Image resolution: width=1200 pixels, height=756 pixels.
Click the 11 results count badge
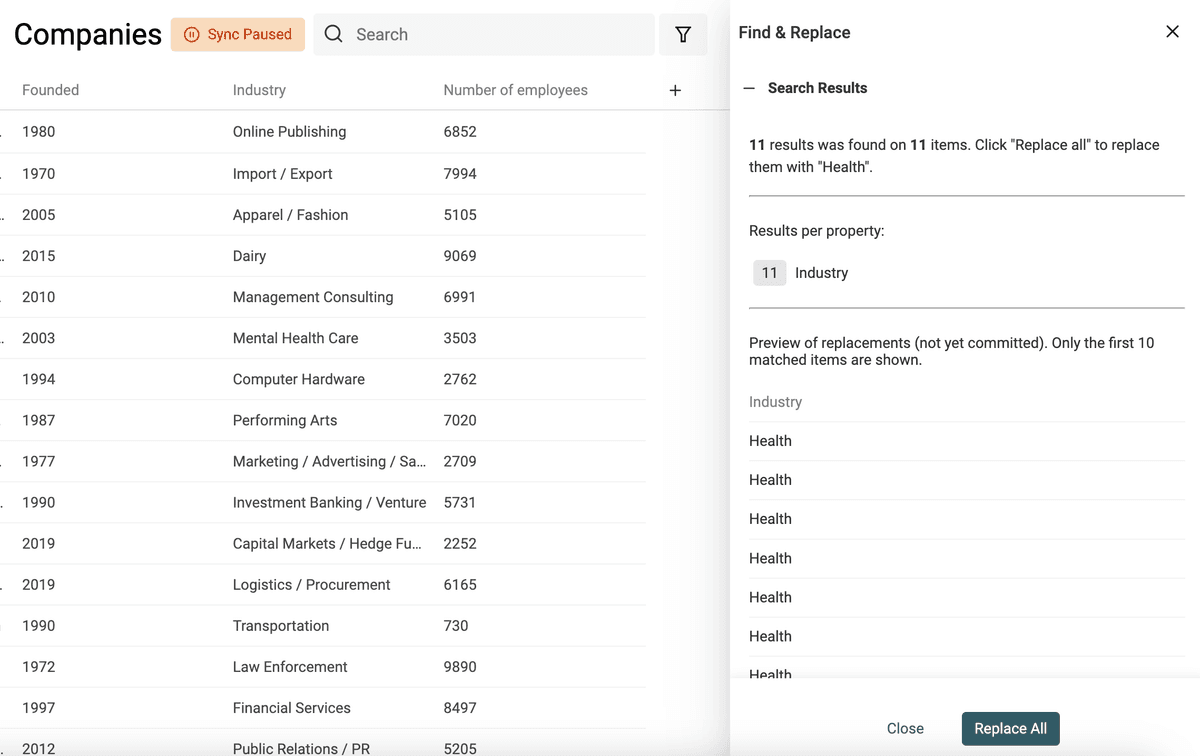pos(770,273)
